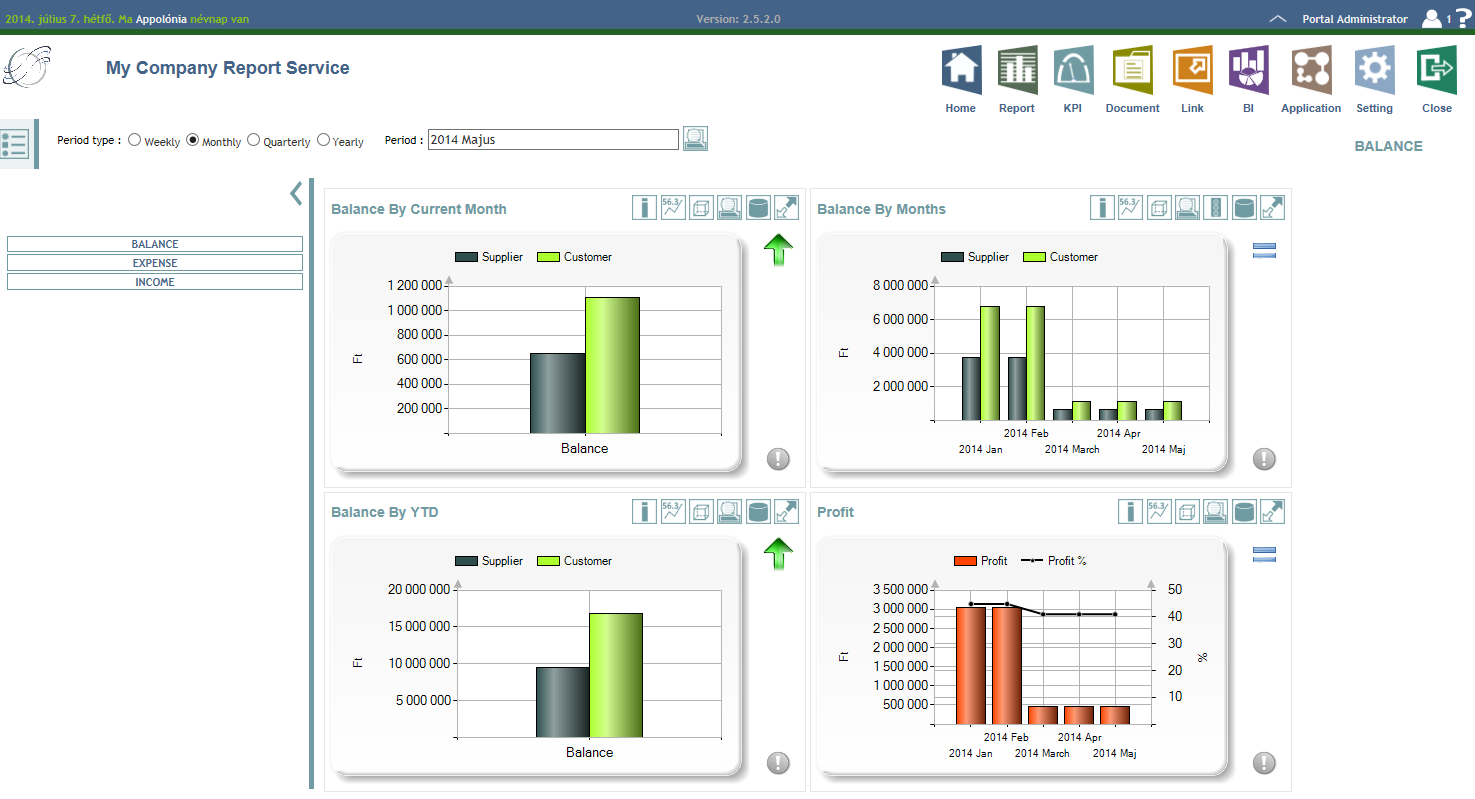Click the Profit panel title
The image size is (1475, 799).
(835, 512)
